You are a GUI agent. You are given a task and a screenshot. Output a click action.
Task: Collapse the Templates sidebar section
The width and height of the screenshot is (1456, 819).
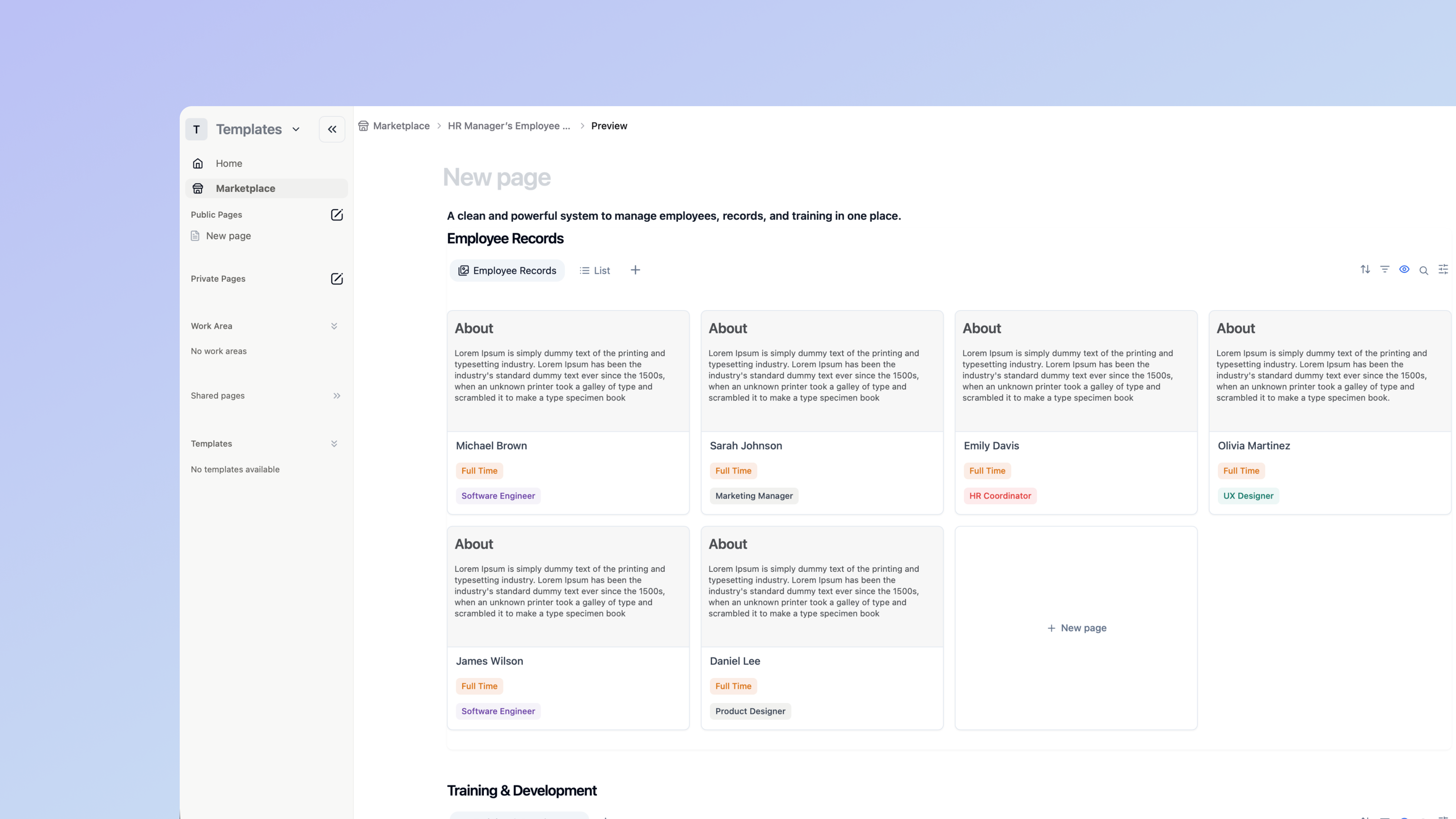tap(334, 444)
